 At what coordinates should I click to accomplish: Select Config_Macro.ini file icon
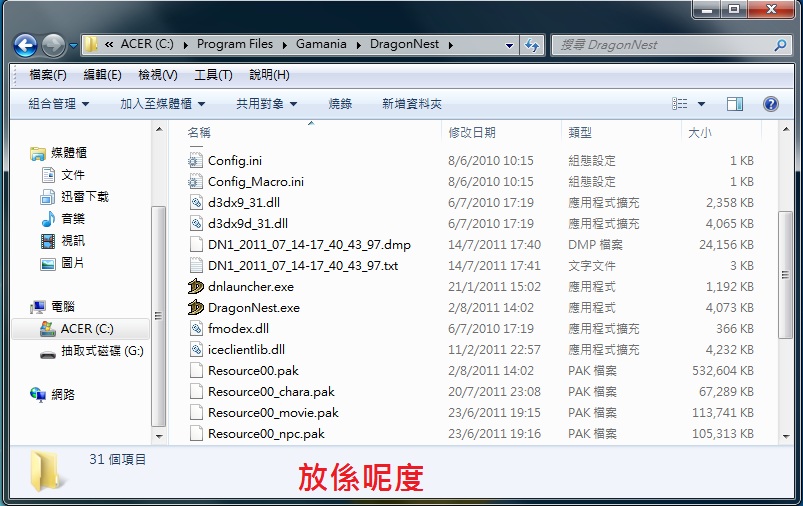click(196, 182)
